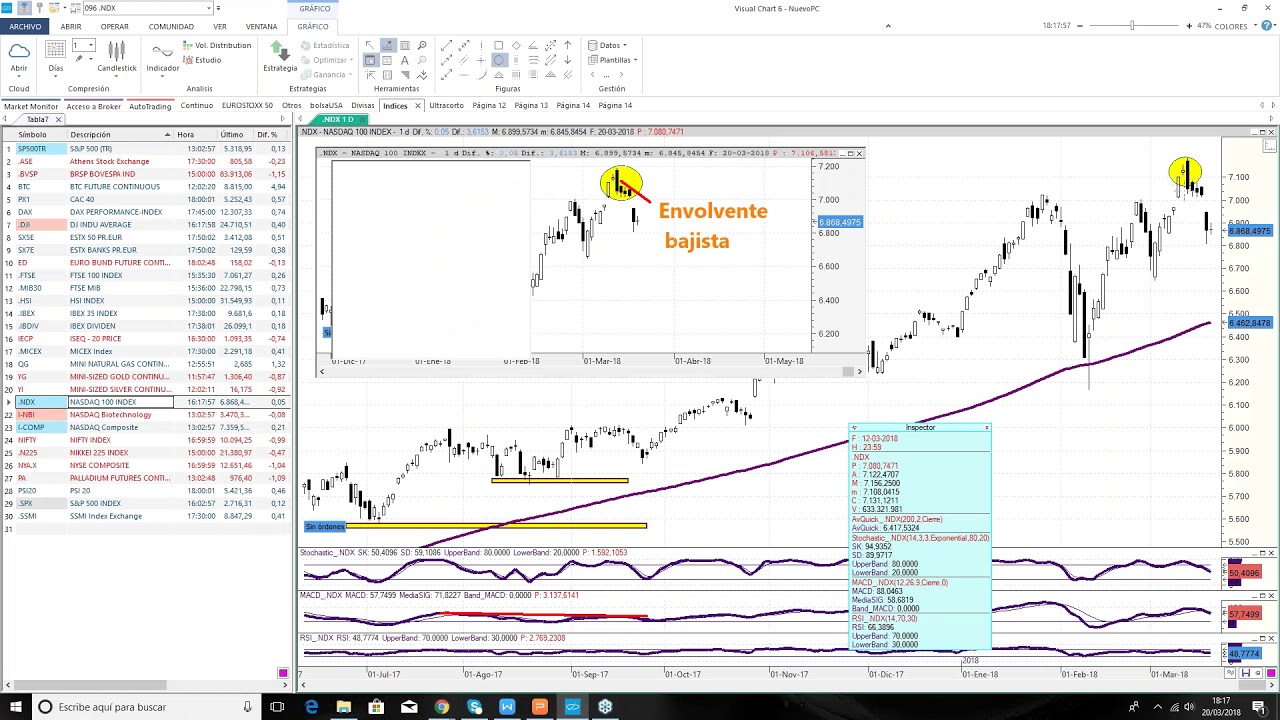Open the Datos dropdown
This screenshot has height=720, width=1280.
pyautogui.click(x=608, y=45)
